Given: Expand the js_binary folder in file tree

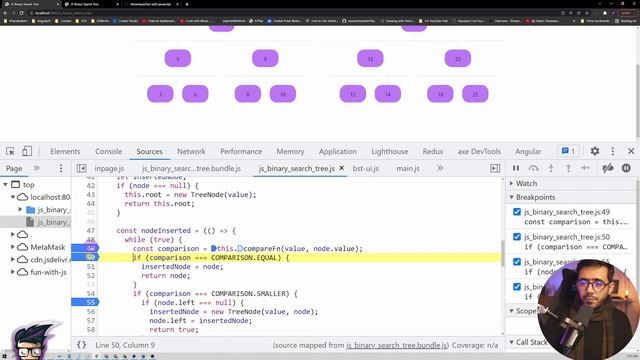Looking at the screenshot, I should point(20,209).
